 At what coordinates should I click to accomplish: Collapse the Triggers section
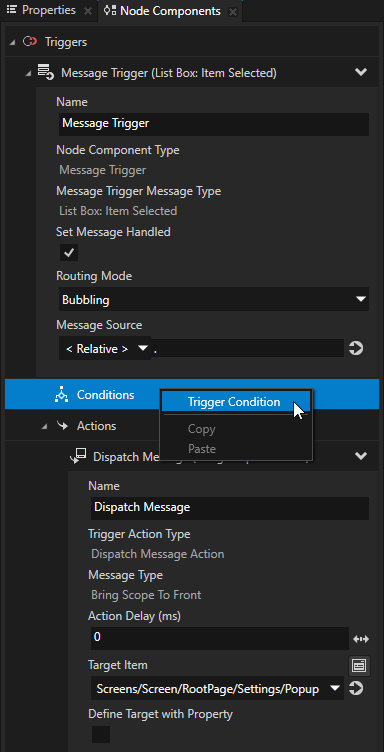[x=12, y=42]
